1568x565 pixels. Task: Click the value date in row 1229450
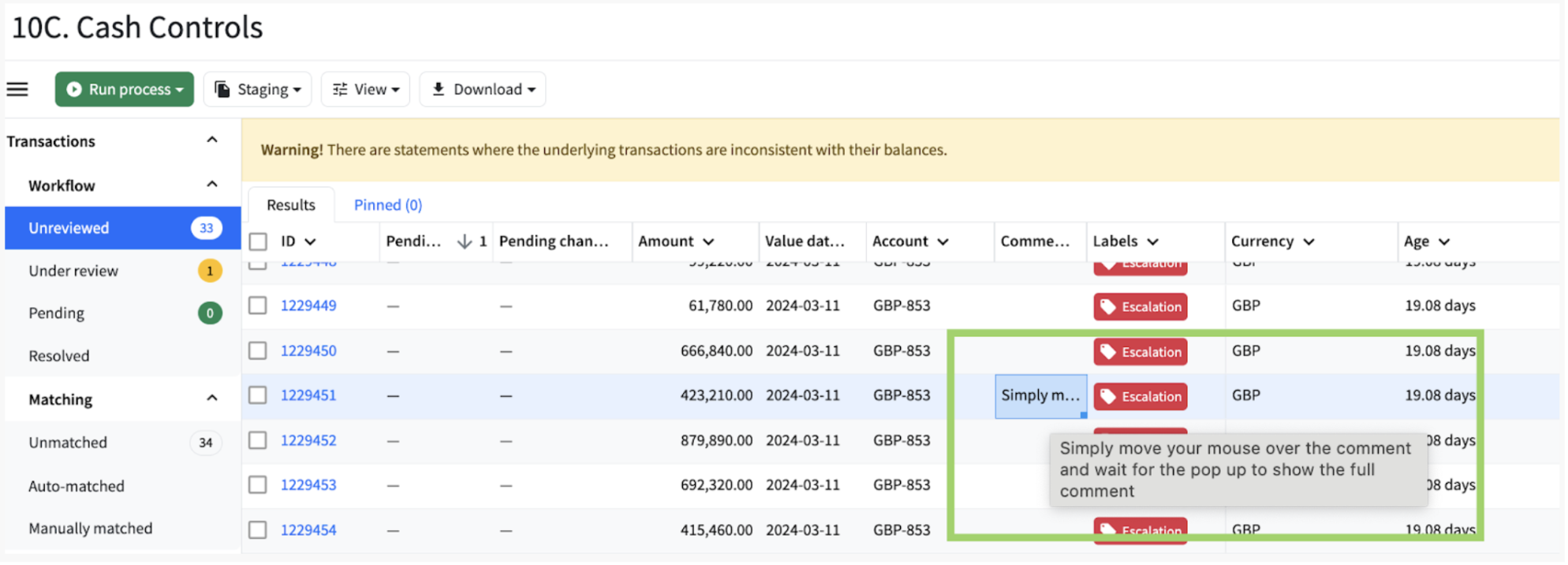pyautogui.click(x=802, y=350)
